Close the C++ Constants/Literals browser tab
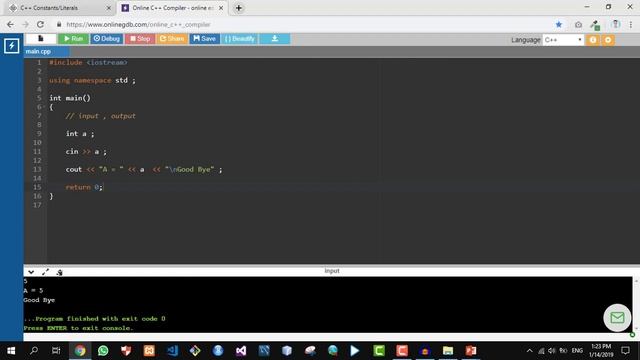The height and width of the screenshot is (360, 640). click(x=109, y=8)
